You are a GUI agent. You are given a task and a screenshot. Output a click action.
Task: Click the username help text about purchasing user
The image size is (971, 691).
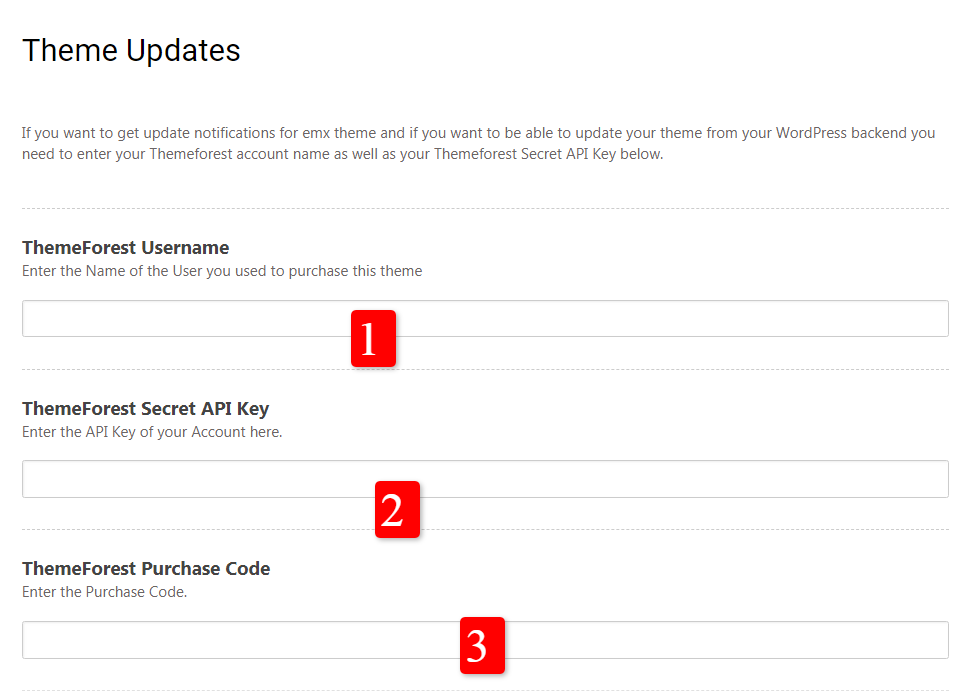click(222, 271)
